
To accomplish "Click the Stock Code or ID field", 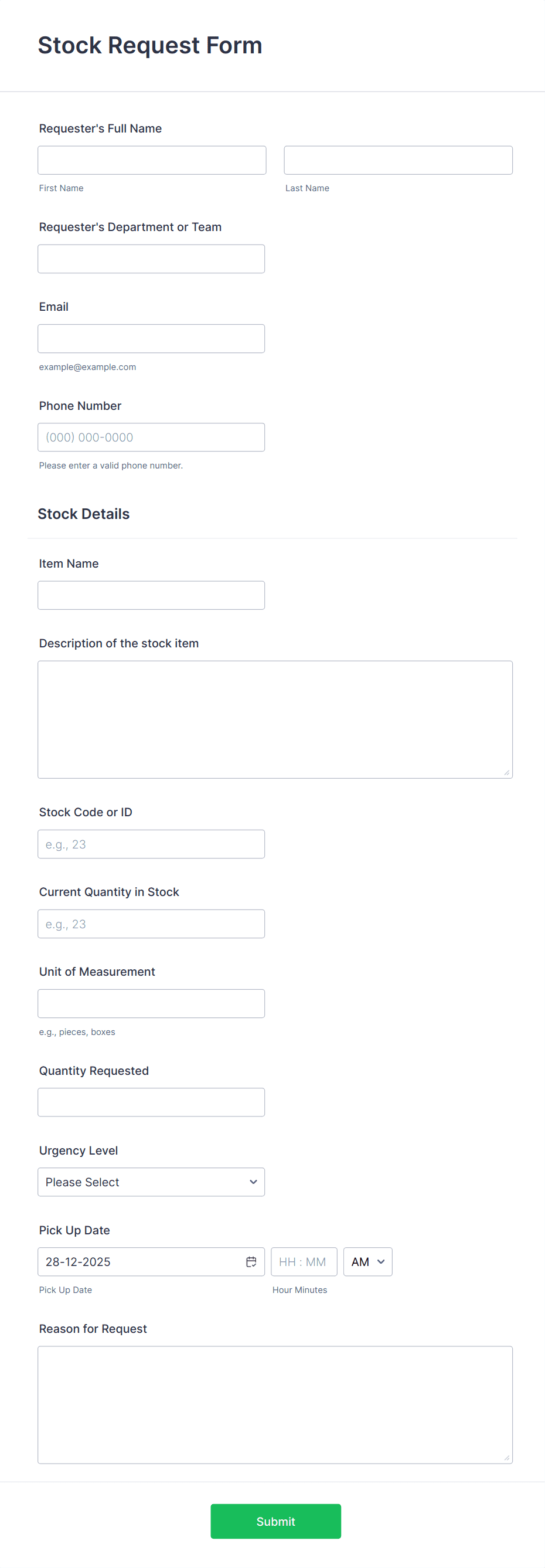I will tap(151, 844).
